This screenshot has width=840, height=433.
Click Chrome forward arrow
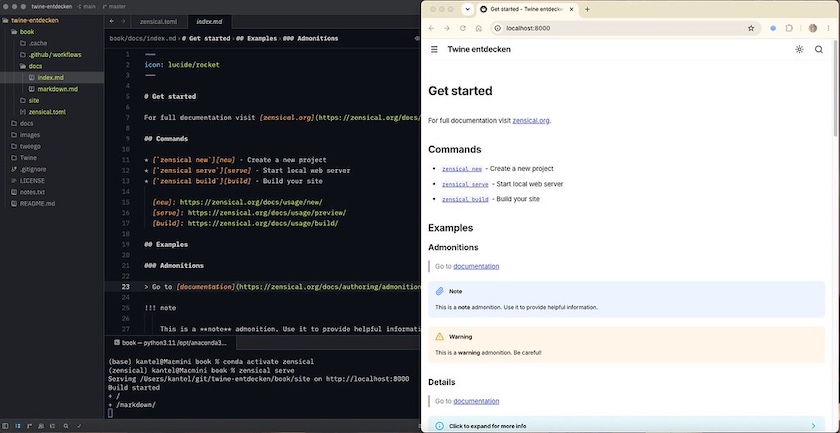click(x=447, y=28)
